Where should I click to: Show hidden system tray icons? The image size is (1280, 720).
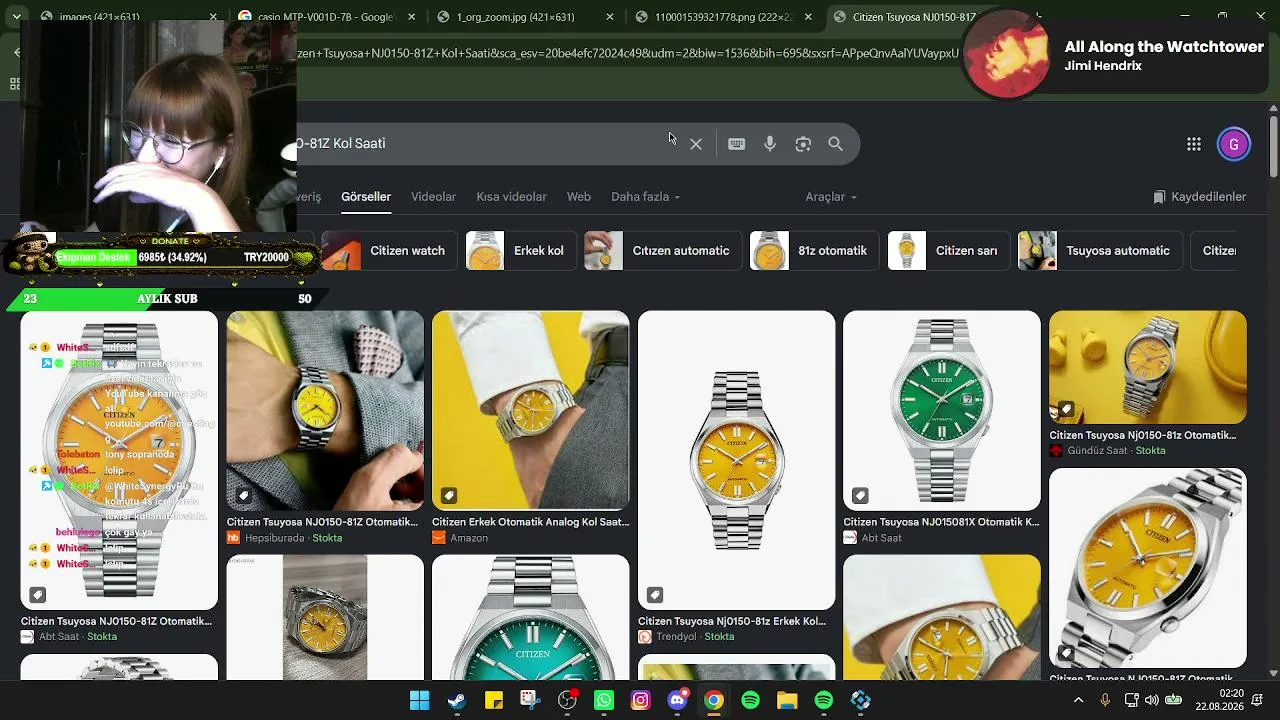coord(1078,700)
